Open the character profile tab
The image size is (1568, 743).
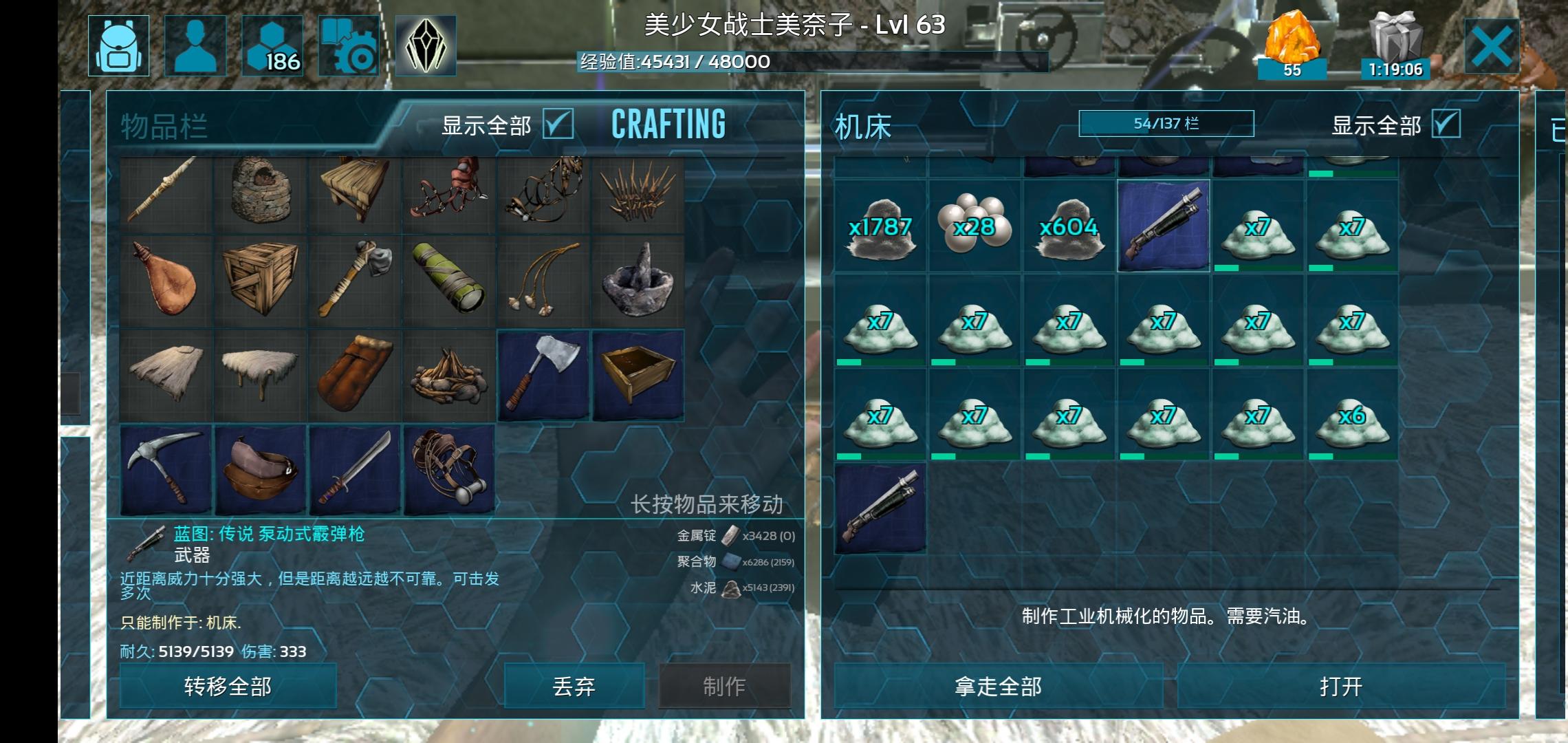195,45
